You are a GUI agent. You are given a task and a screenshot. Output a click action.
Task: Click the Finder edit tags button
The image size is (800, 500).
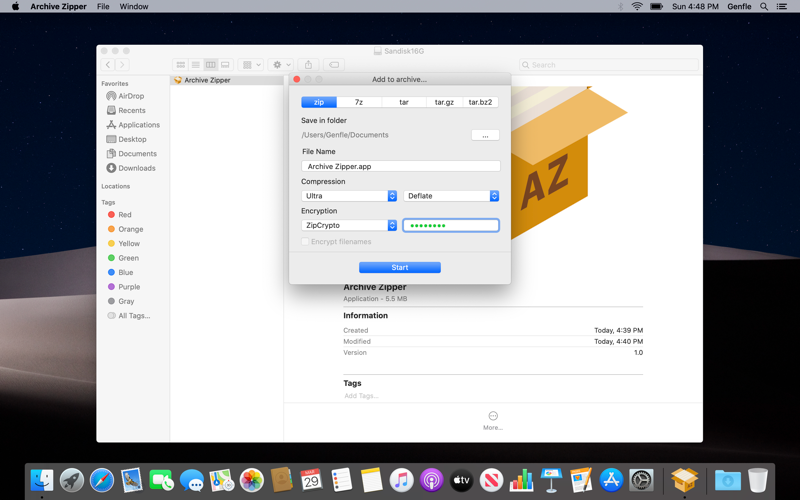coord(334,65)
